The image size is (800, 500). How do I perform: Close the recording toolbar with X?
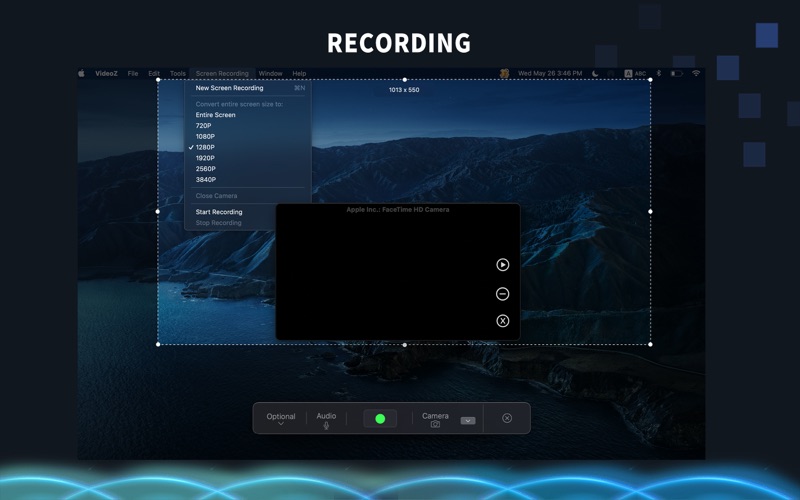coord(507,418)
